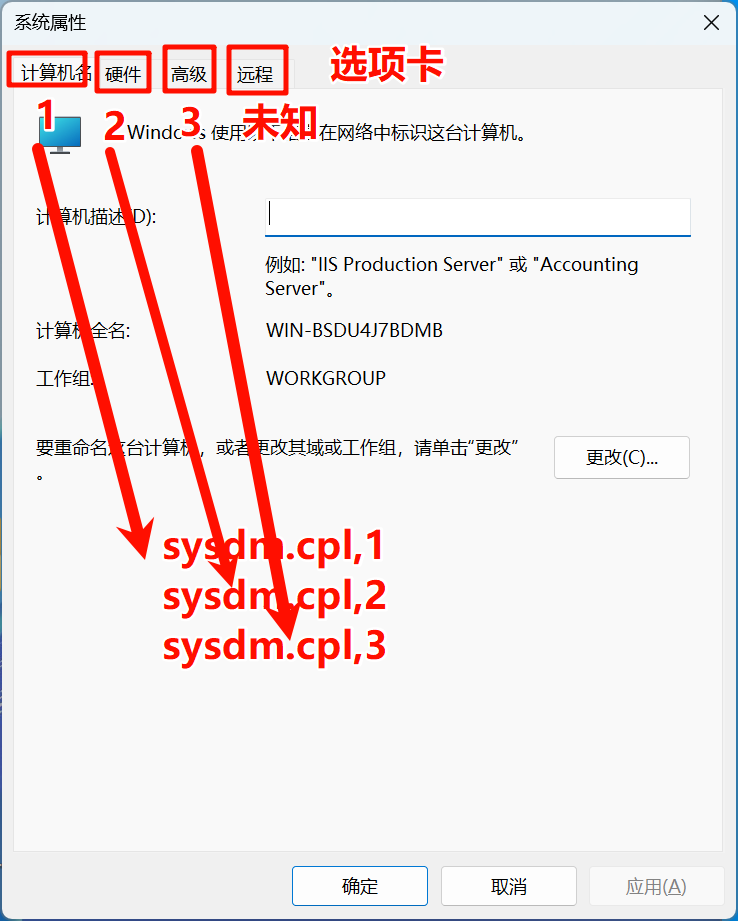The height and width of the screenshot is (921, 738).
Task: Select the 高级 tab
Action: pos(189,74)
